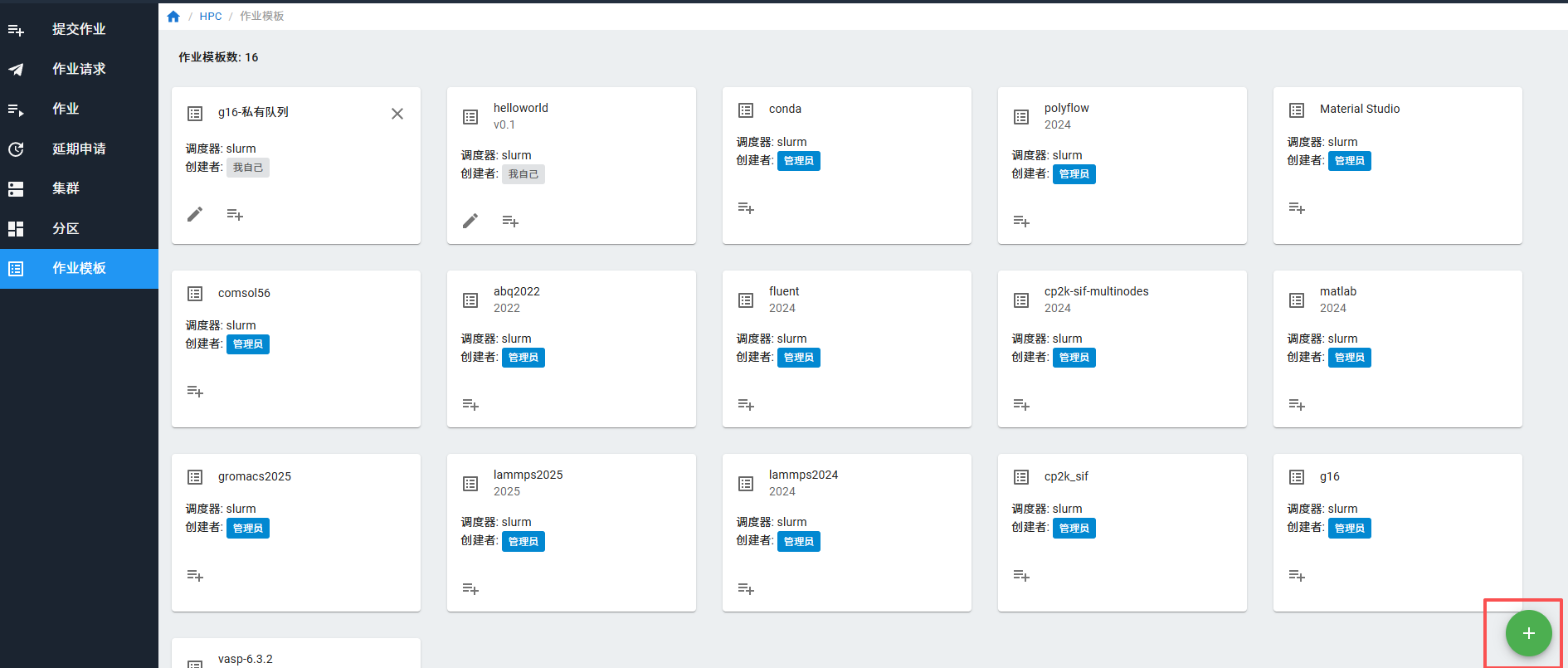Screen dimensions: 1568x668
Task: Submit job from gromacs2025 template
Action: [x=195, y=576]
